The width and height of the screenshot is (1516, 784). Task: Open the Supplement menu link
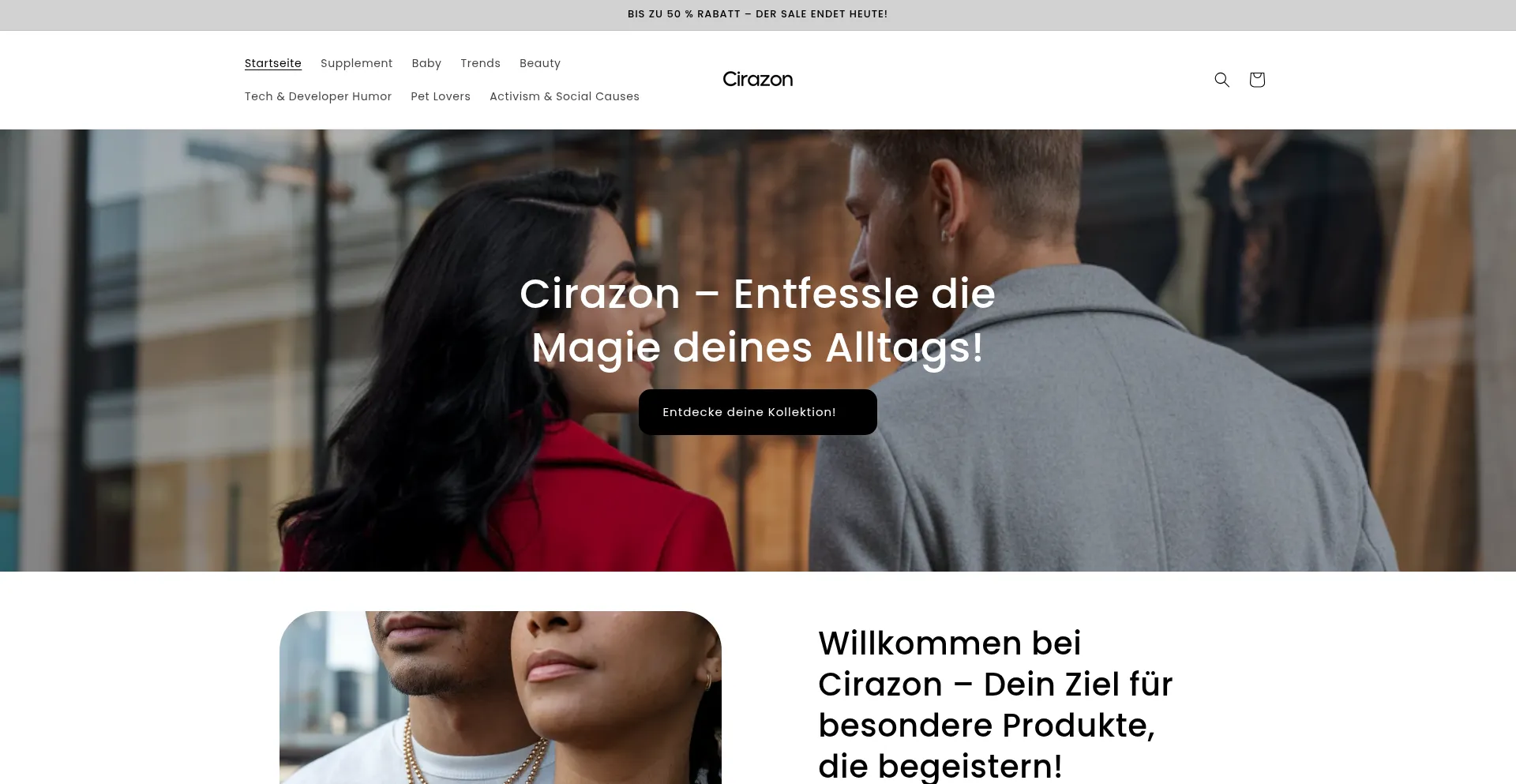(356, 63)
